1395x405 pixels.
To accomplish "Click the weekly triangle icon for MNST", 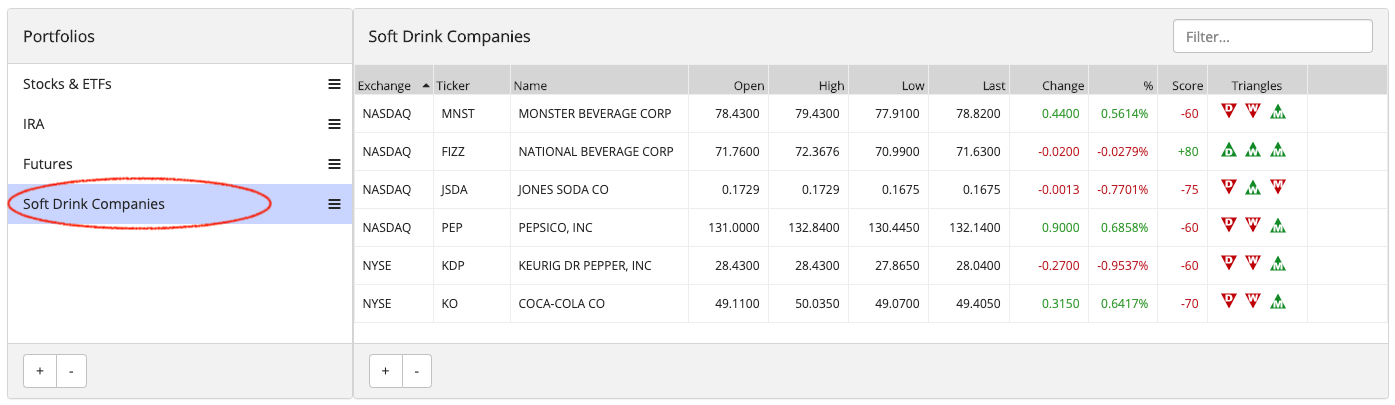I will click(1253, 112).
